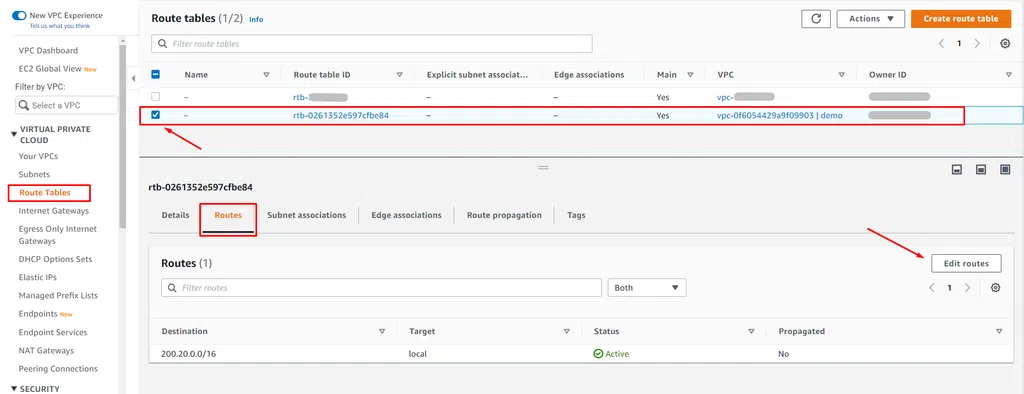Click Filter route tables search field
The width and height of the screenshot is (1024, 394).
coord(372,44)
